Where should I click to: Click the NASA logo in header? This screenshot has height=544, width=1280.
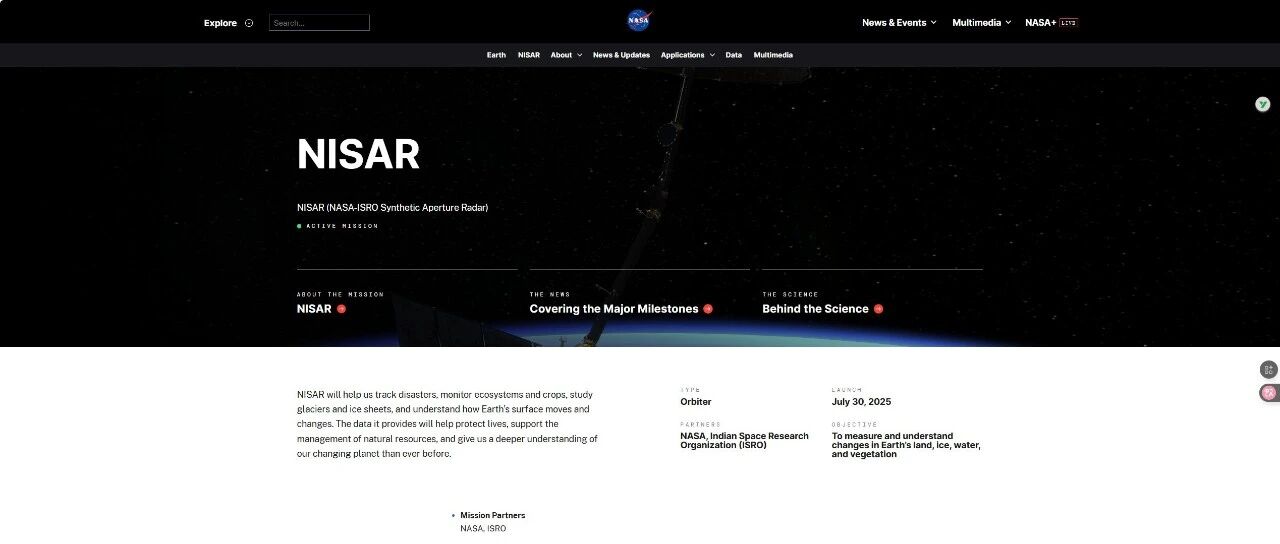(639, 20)
